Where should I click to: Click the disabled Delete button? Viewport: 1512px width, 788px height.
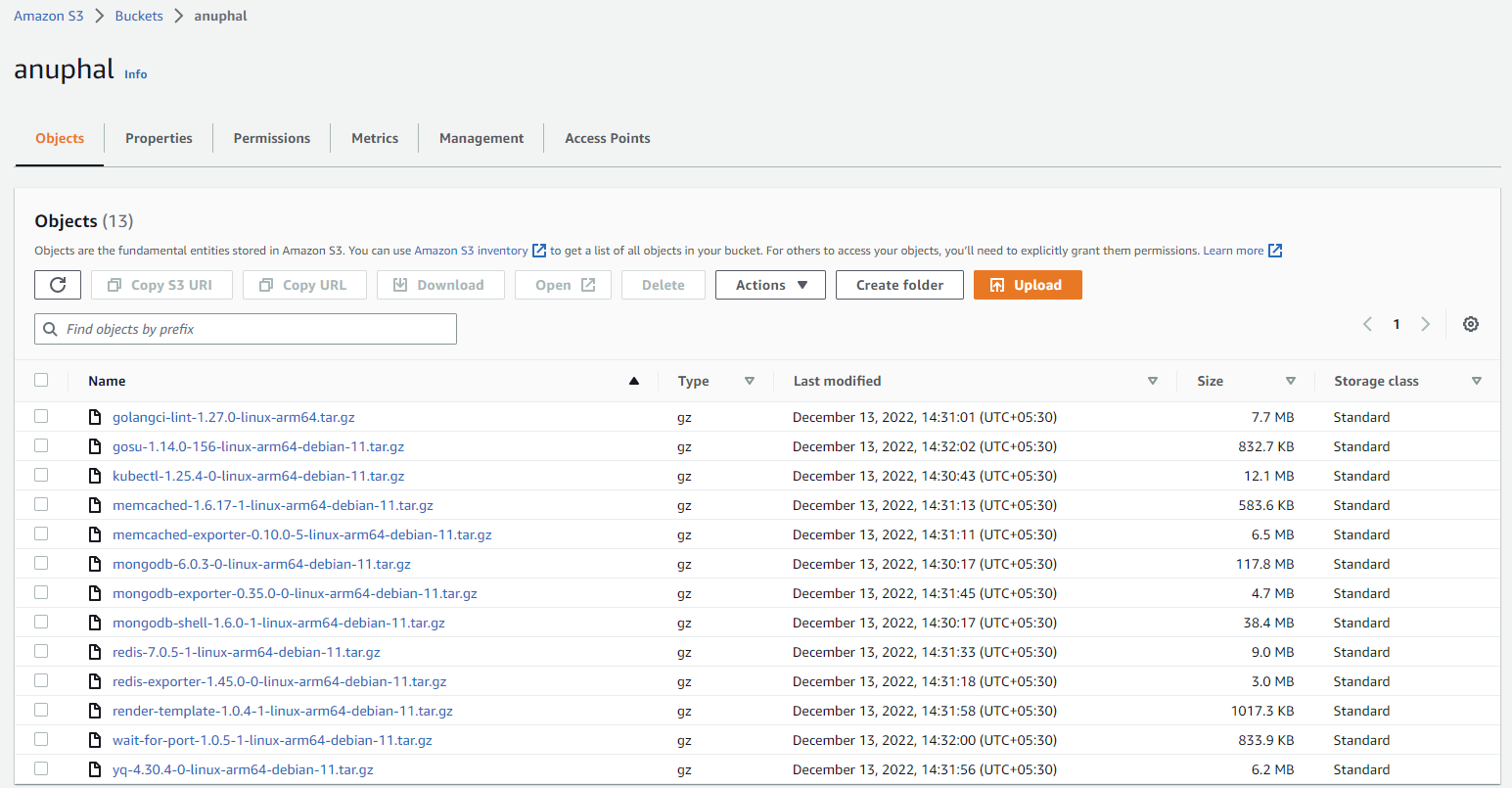[664, 285]
